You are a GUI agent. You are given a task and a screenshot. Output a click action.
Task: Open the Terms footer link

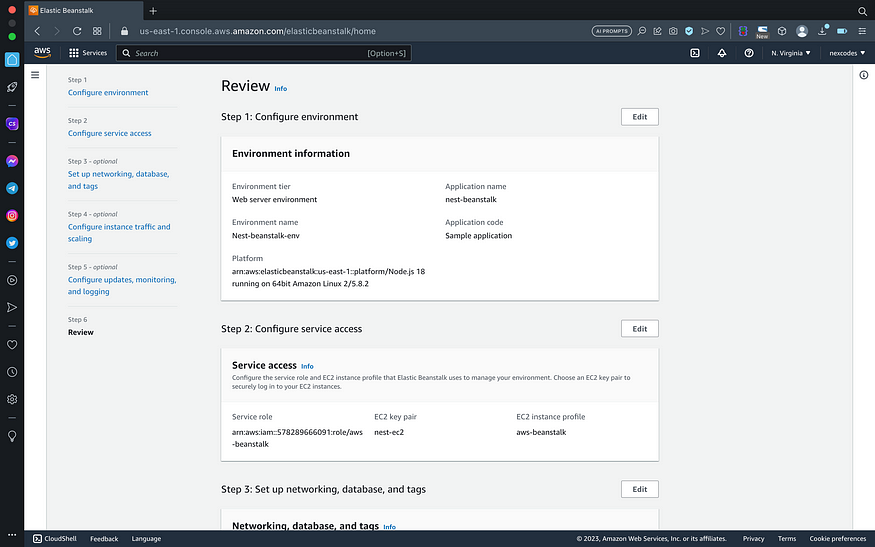[787, 539]
